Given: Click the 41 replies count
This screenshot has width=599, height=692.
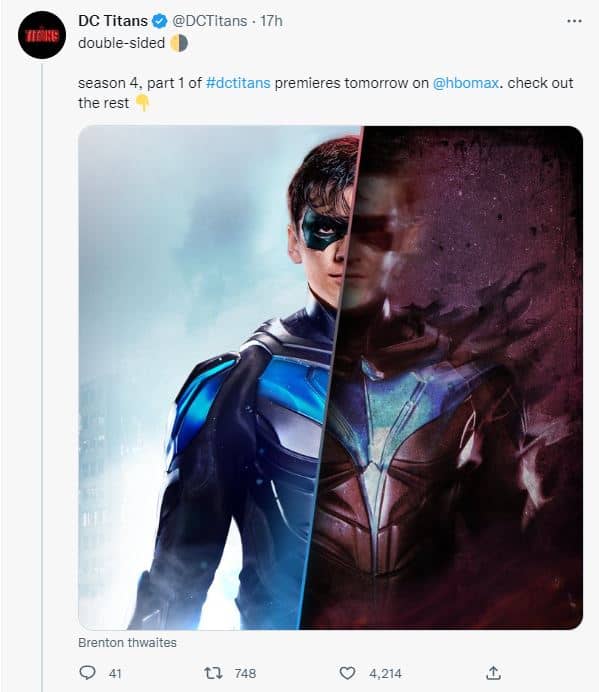Looking at the screenshot, I should pos(115,673).
